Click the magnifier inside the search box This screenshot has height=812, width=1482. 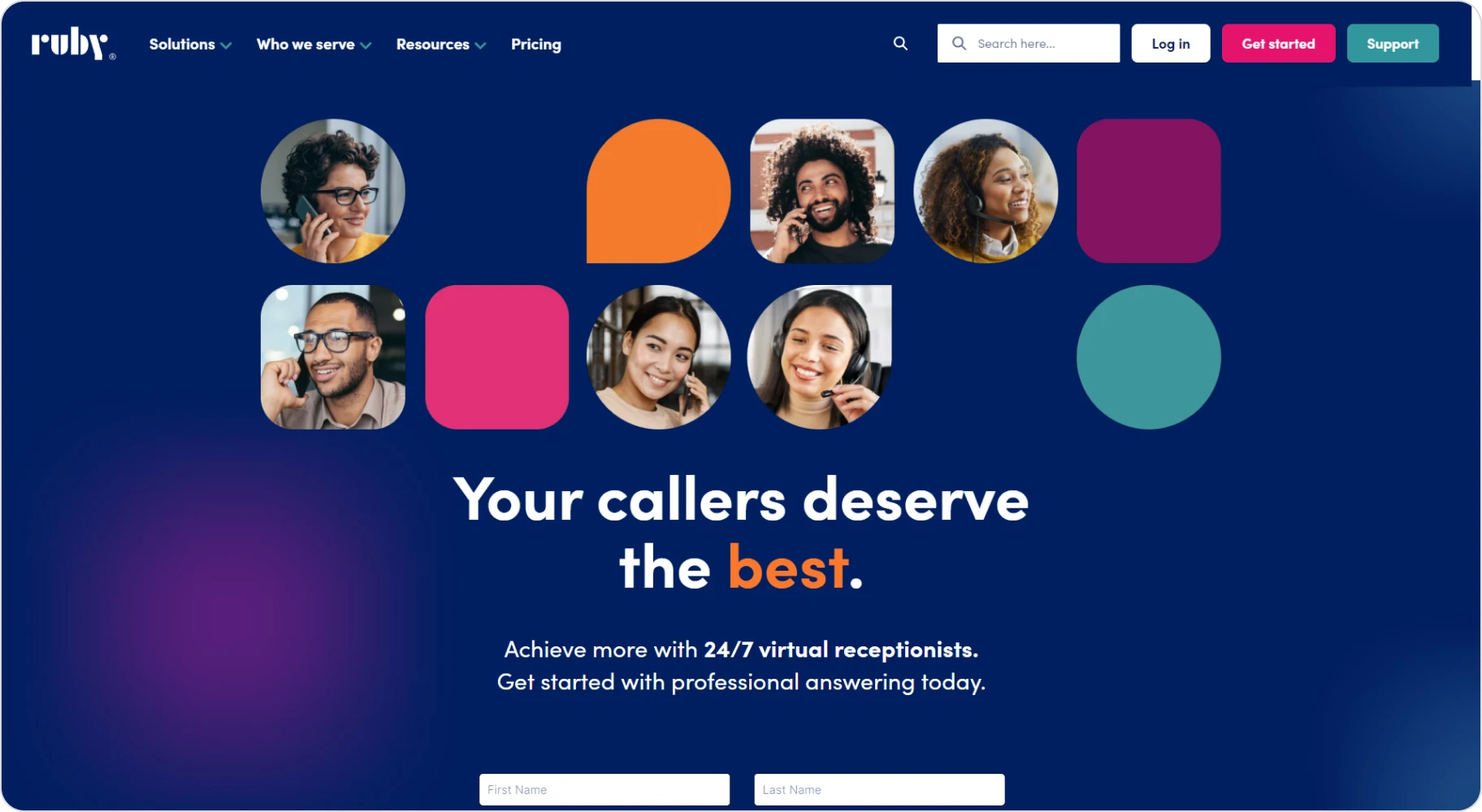click(959, 43)
